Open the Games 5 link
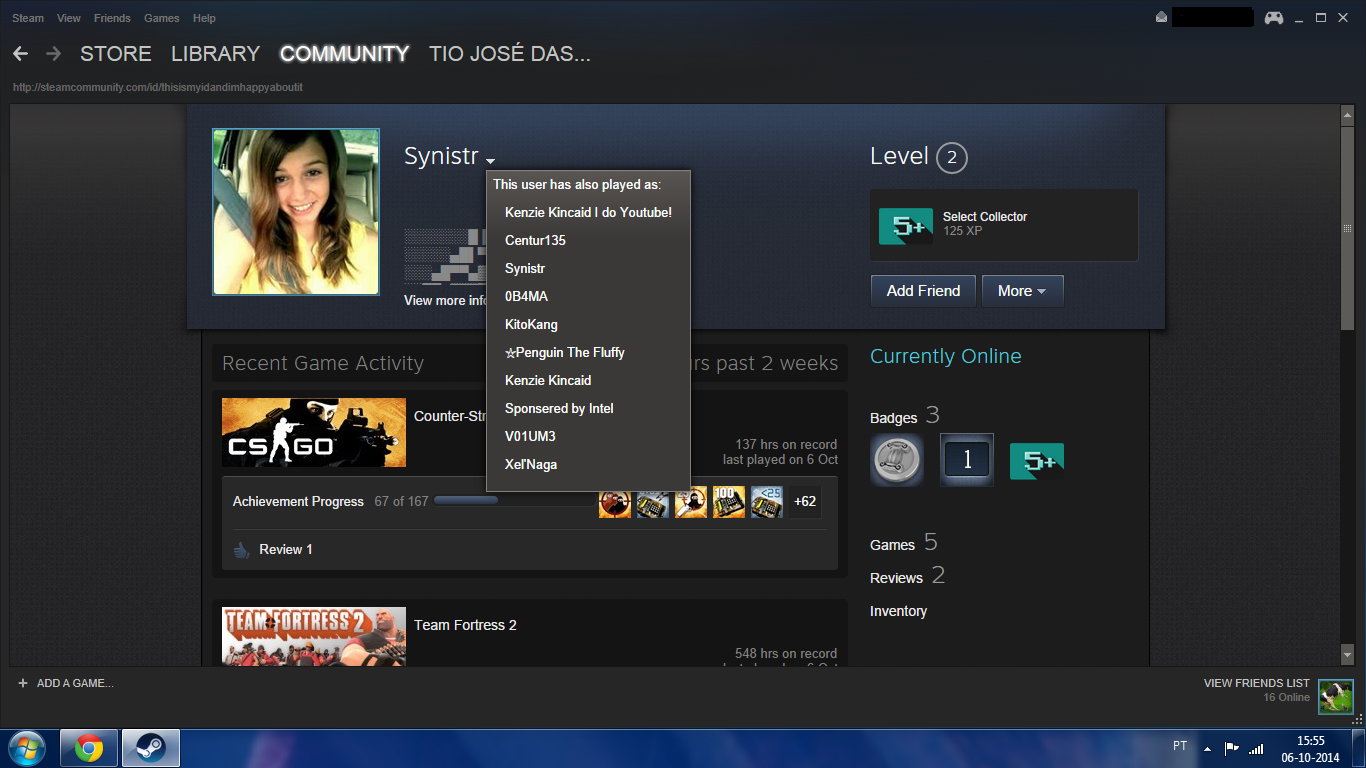This screenshot has width=1366, height=768. coord(904,543)
